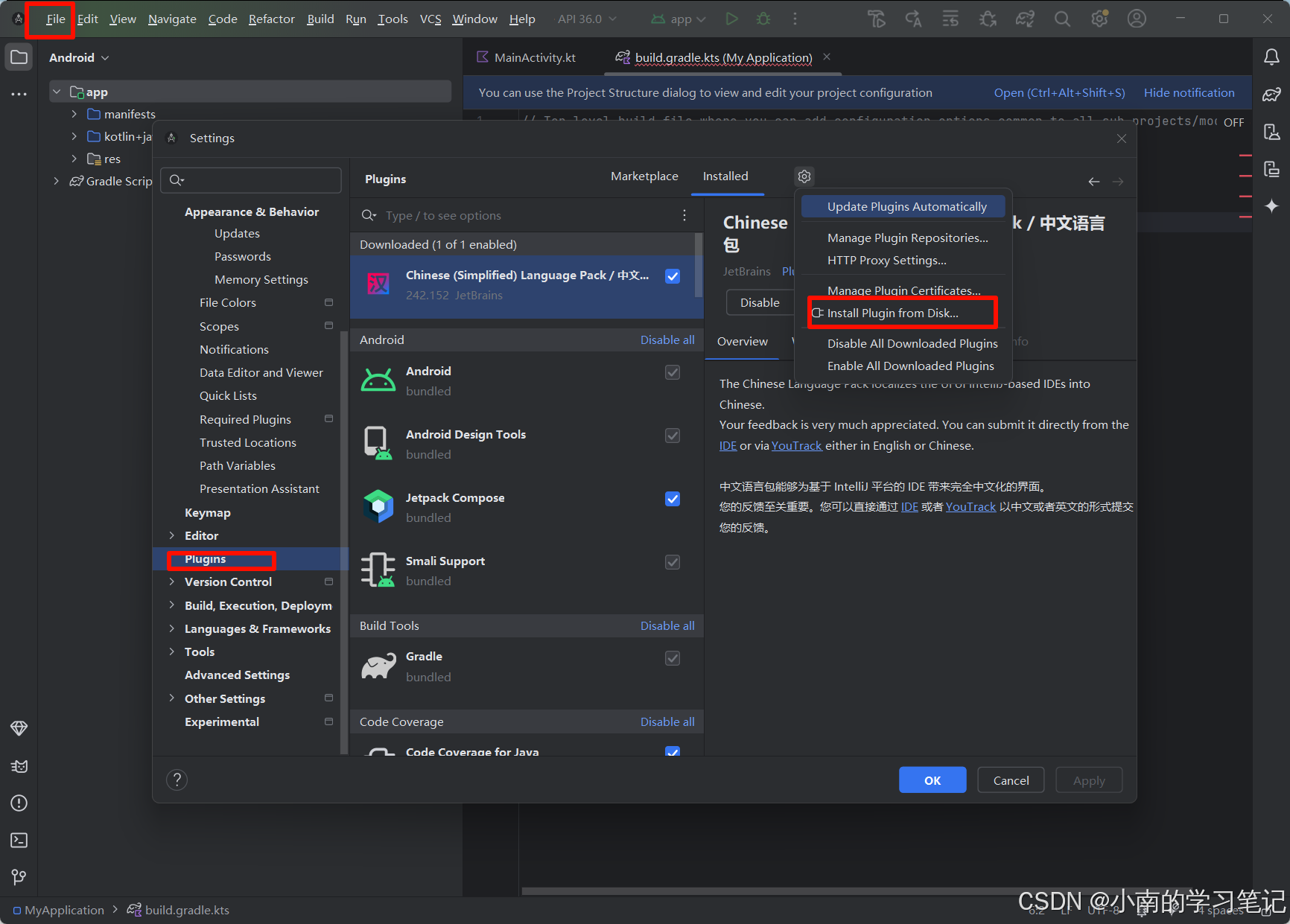Screen dimensions: 1290x924
Task: Choose Manage Plugin Repositories
Action: coord(907,238)
